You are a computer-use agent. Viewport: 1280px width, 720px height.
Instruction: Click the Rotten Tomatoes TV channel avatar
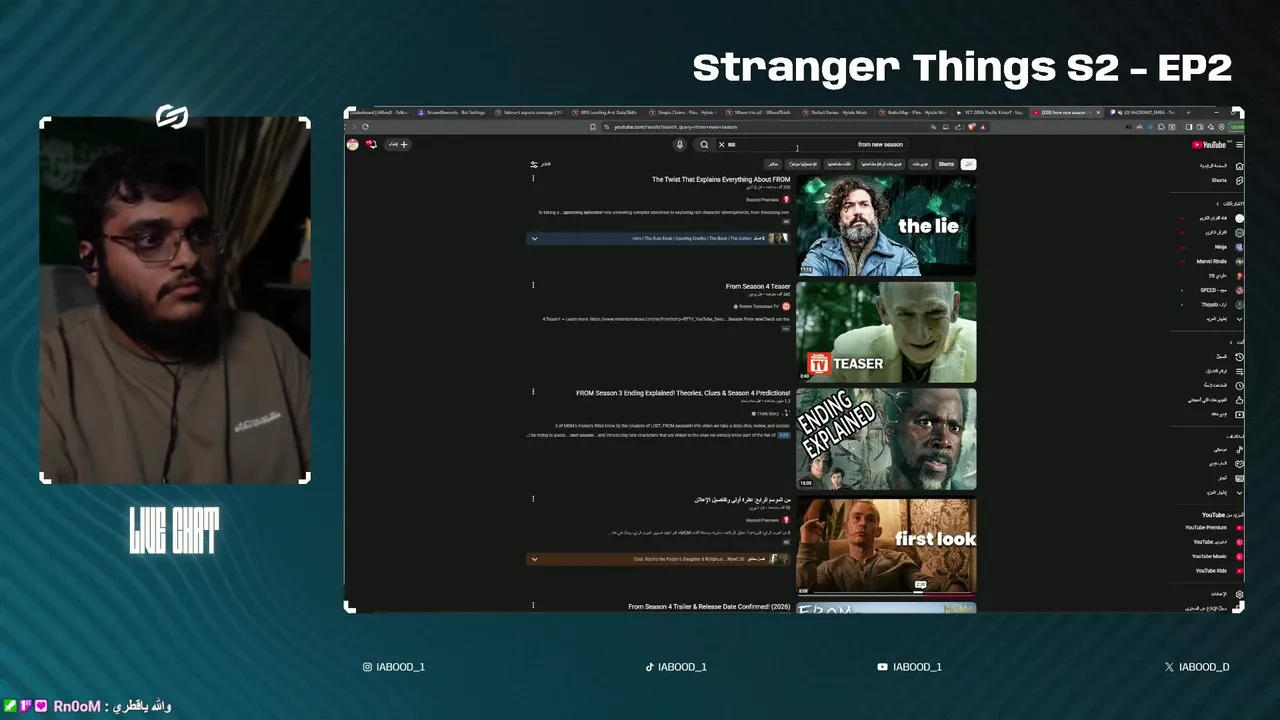tap(786, 306)
